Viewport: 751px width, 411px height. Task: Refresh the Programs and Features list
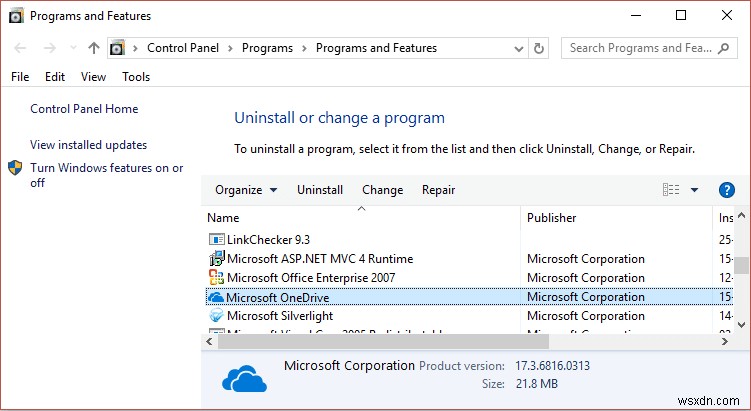539,48
